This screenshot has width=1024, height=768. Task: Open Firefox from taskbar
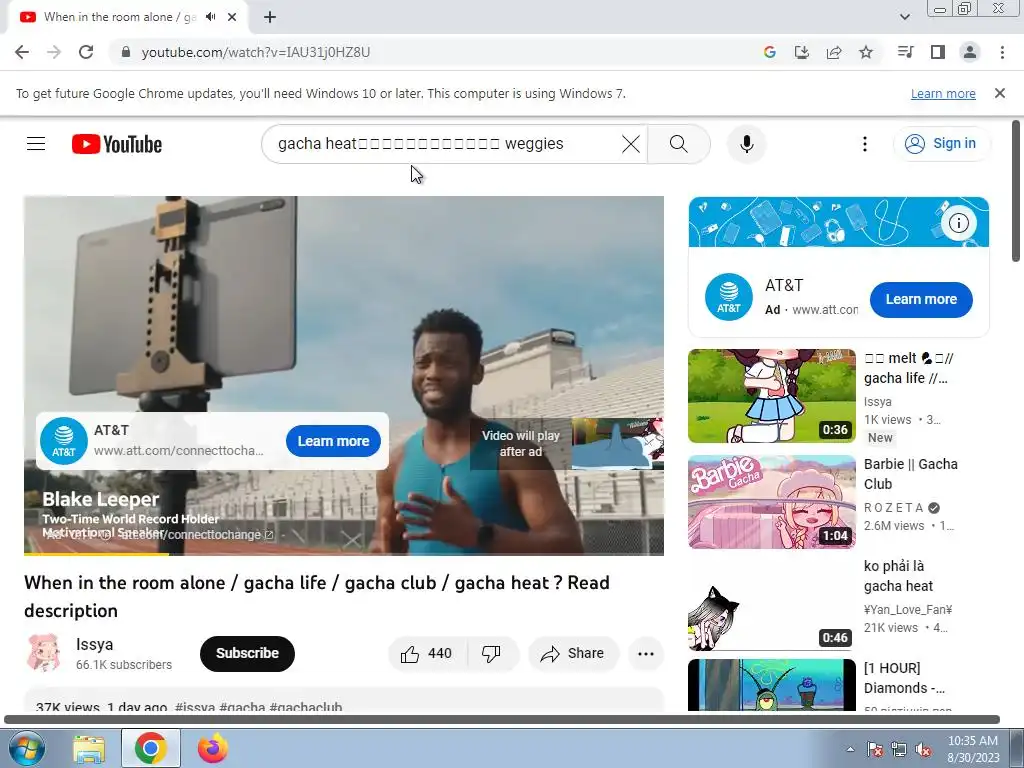click(212, 748)
